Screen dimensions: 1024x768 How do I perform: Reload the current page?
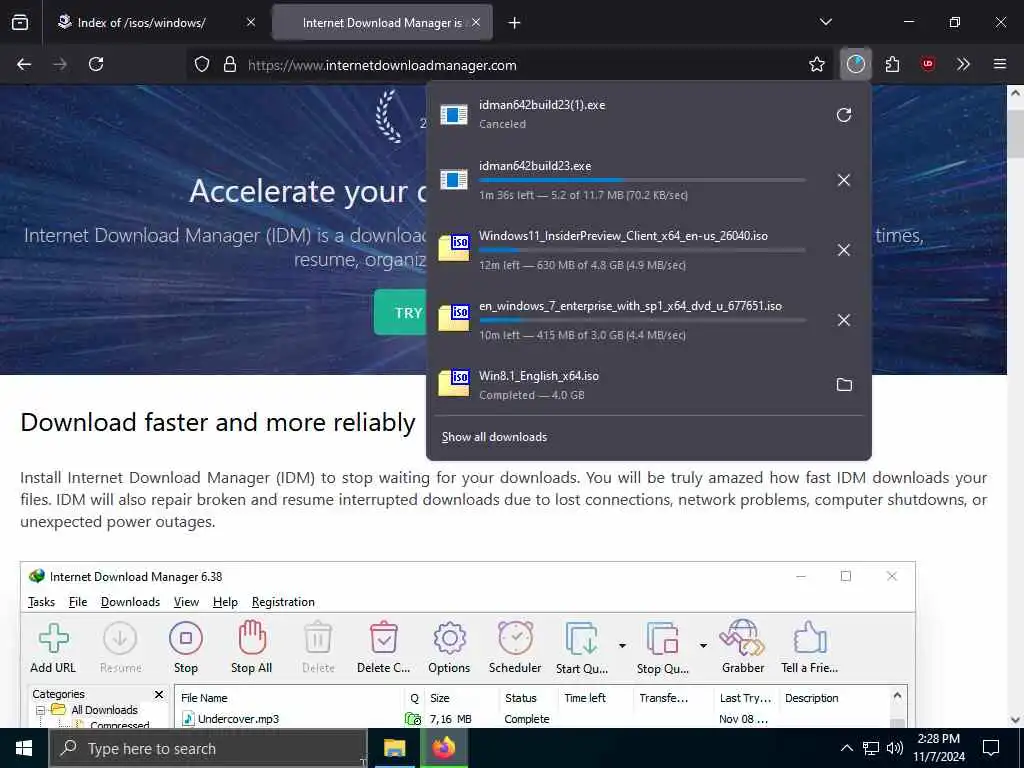(96, 64)
